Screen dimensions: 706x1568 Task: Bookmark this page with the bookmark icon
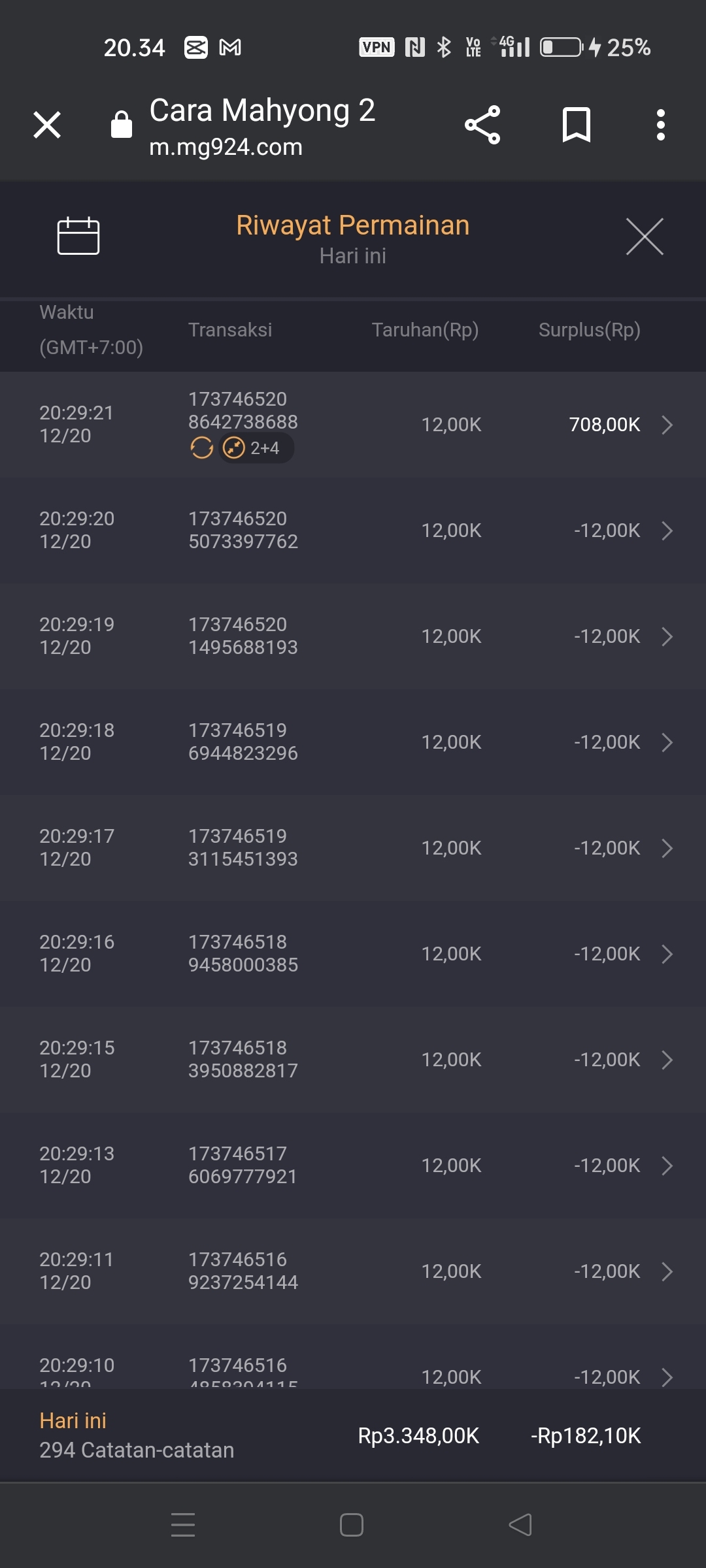pos(576,125)
